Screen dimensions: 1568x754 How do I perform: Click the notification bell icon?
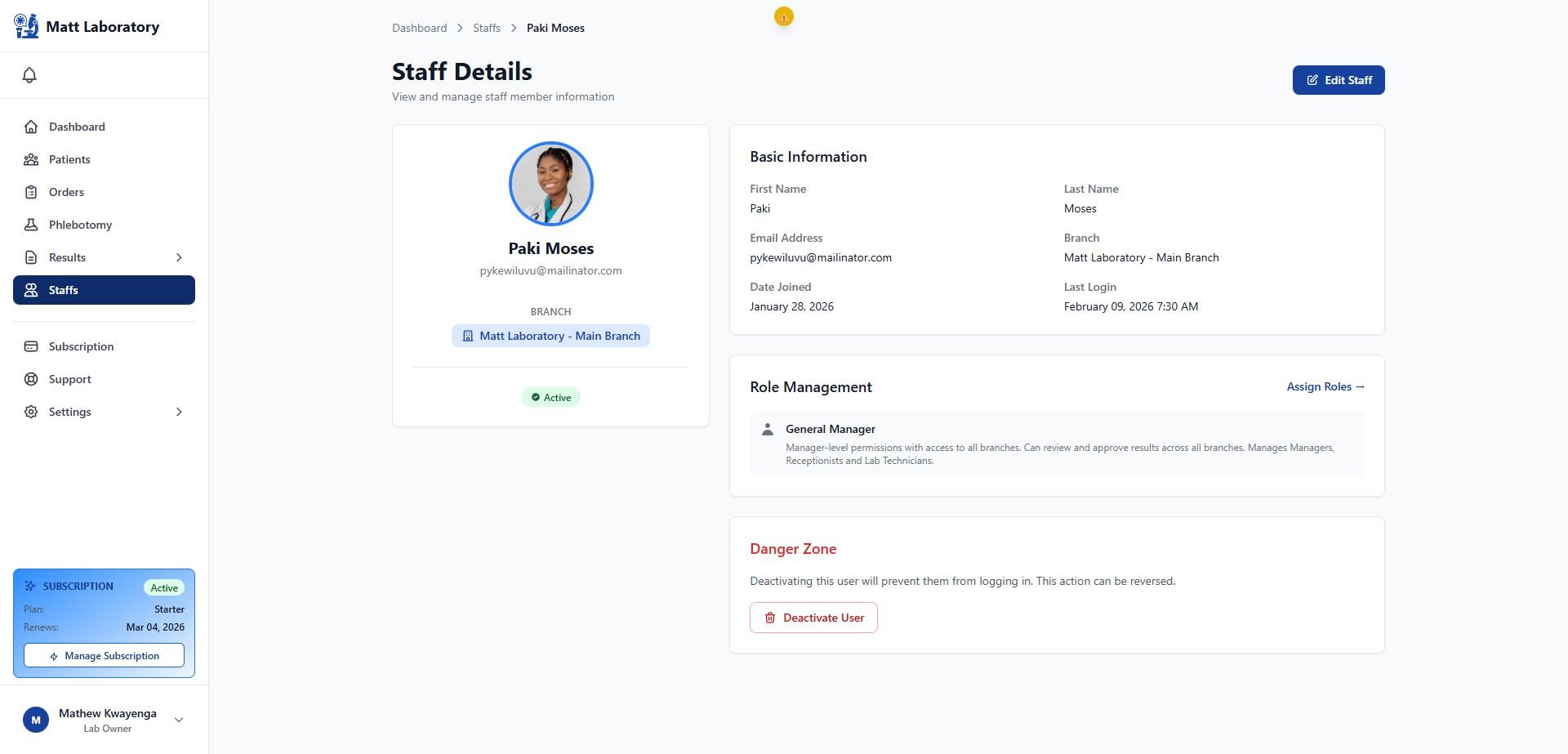(x=29, y=75)
